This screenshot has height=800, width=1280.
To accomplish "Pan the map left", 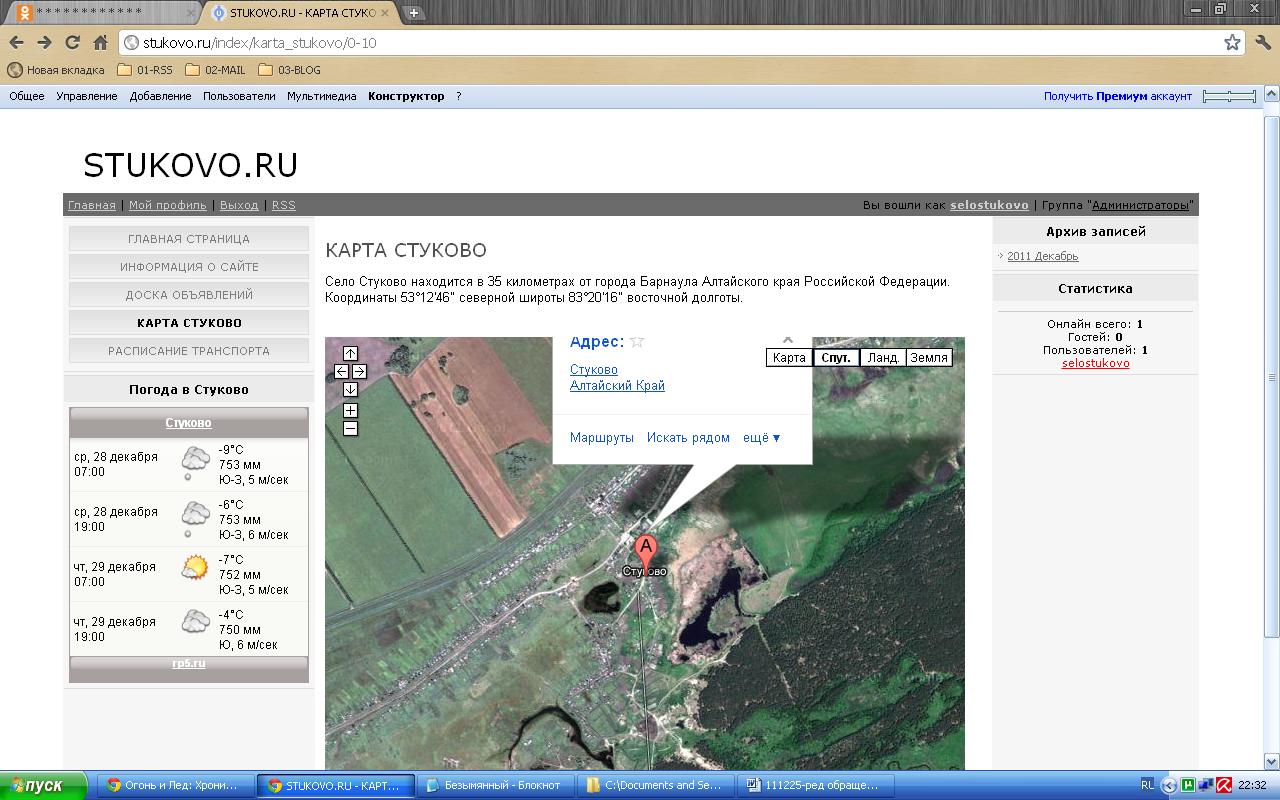I will tap(341, 371).
